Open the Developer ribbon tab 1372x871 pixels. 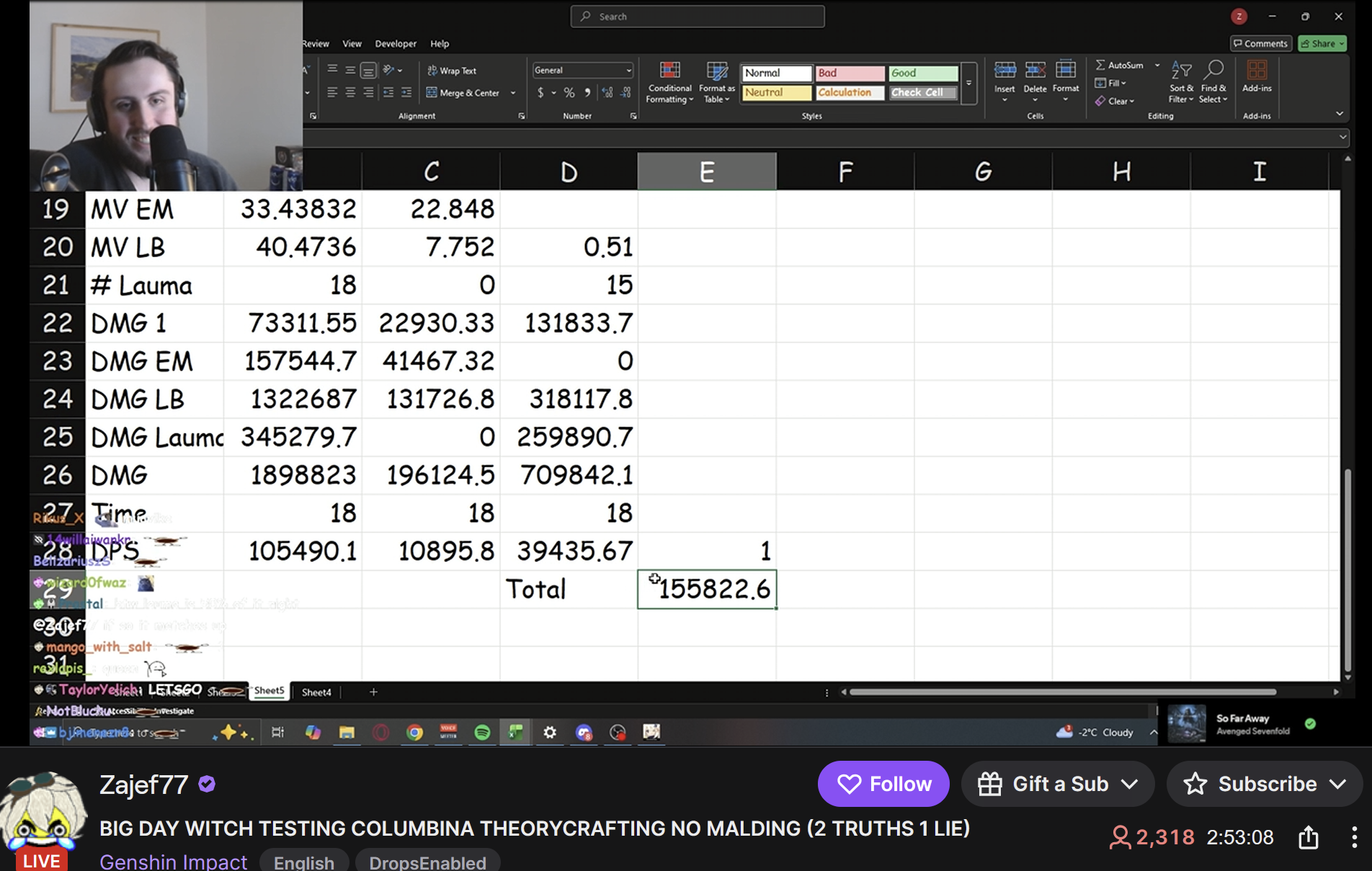[x=396, y=44]
